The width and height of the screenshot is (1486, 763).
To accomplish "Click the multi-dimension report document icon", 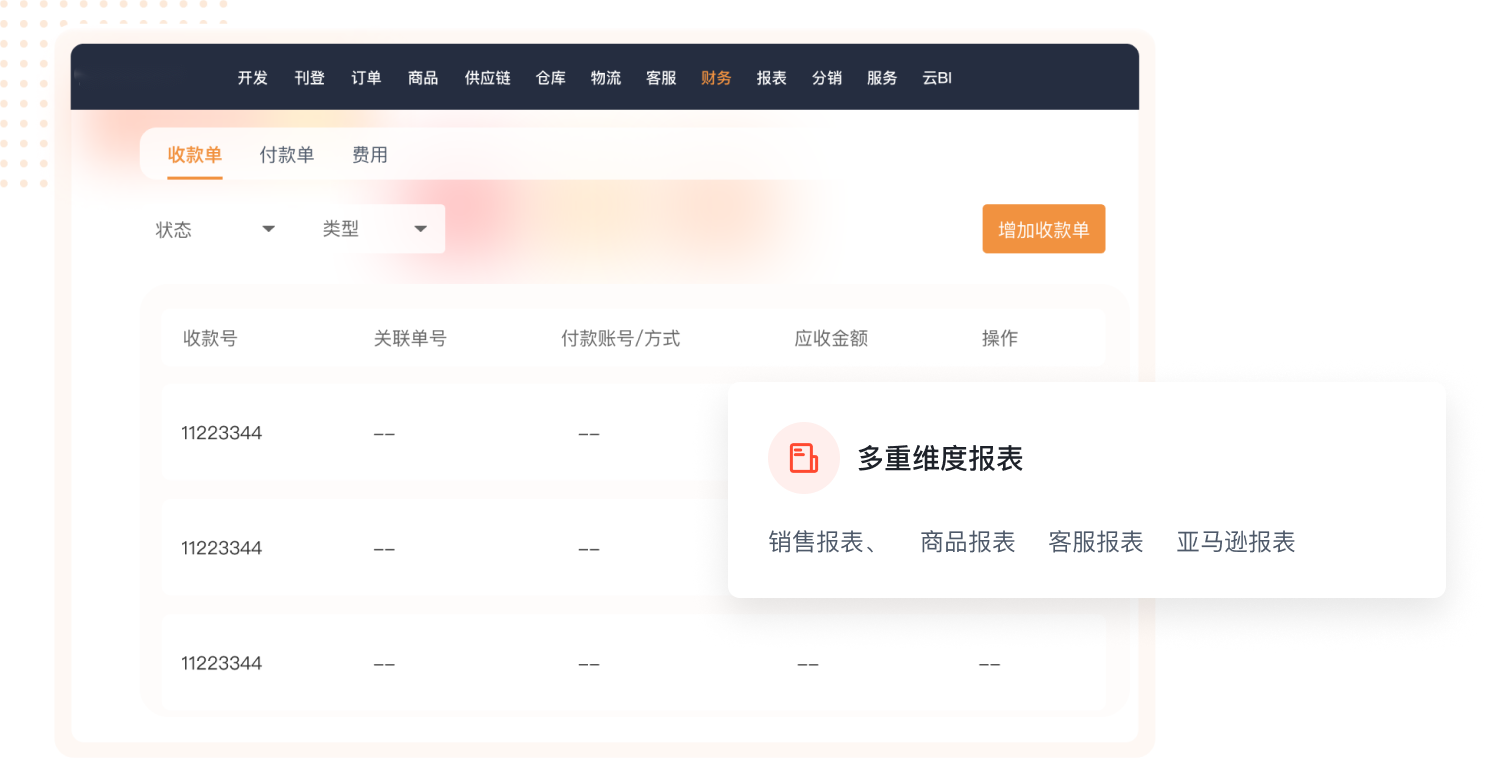I will click(803, 458).
